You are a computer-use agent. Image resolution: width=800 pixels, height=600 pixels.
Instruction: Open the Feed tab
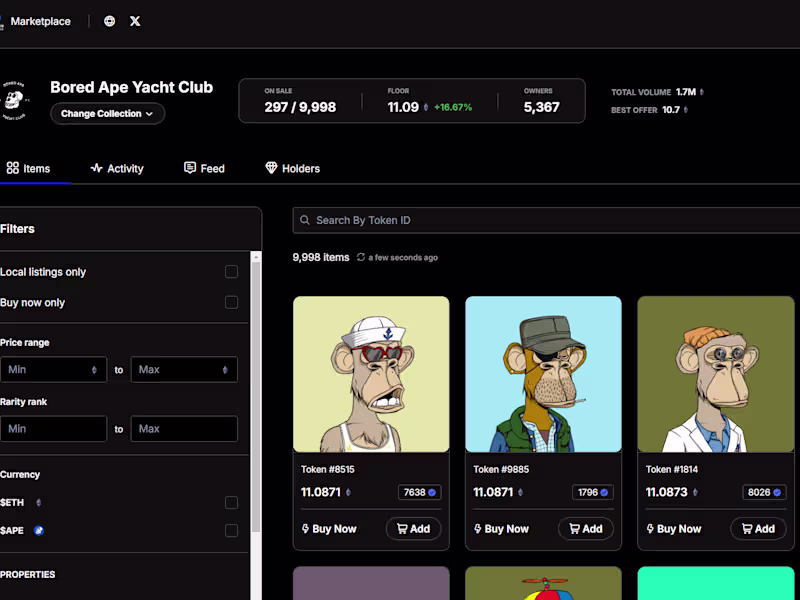coord(204,168)
